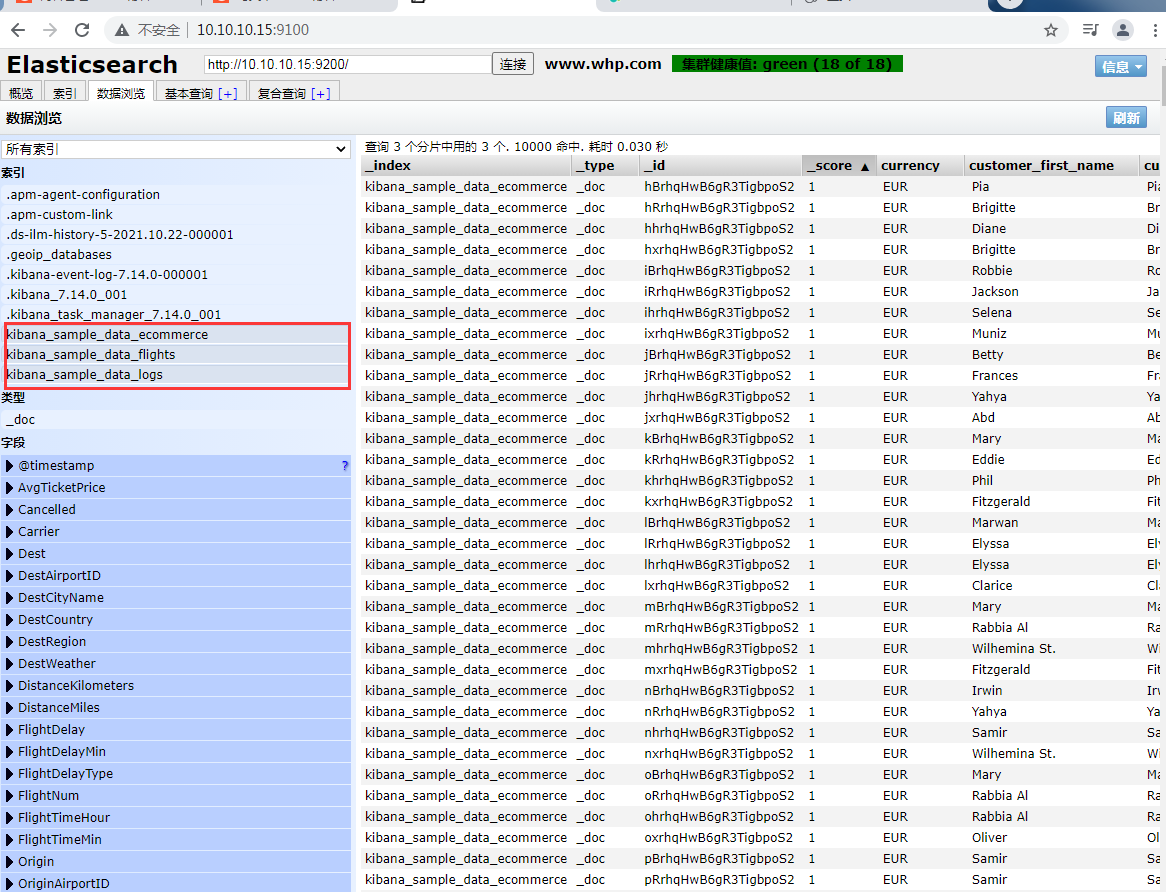Open the browser profile avatar
1166x892 pixels.
(1123, 30)
